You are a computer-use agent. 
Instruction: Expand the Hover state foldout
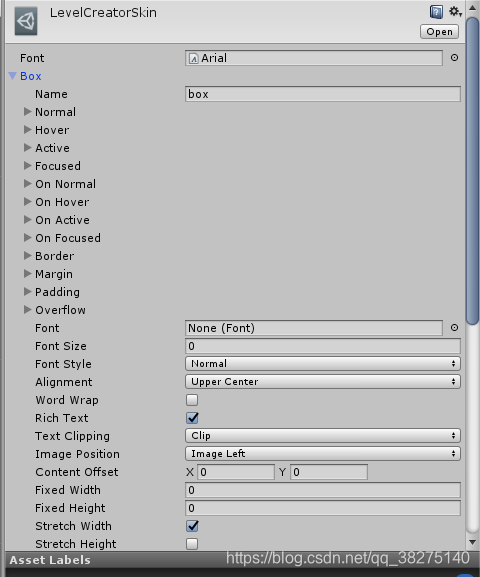pos(28,130)
